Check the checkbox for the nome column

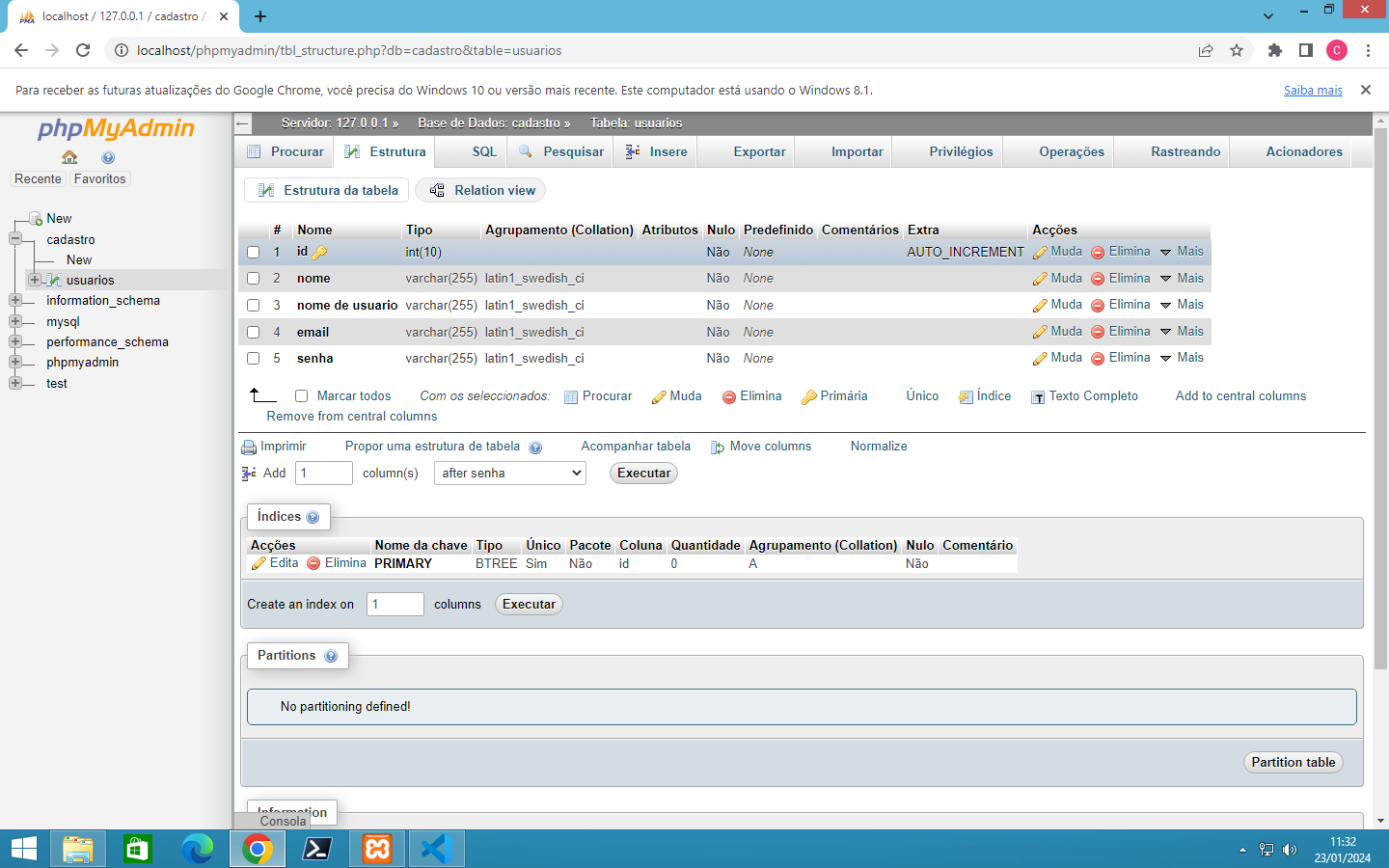253,279
